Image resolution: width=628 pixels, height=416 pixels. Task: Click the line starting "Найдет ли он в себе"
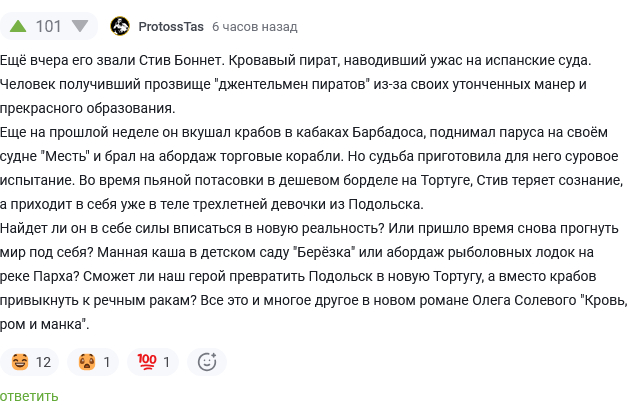click(x=300, y=228)
